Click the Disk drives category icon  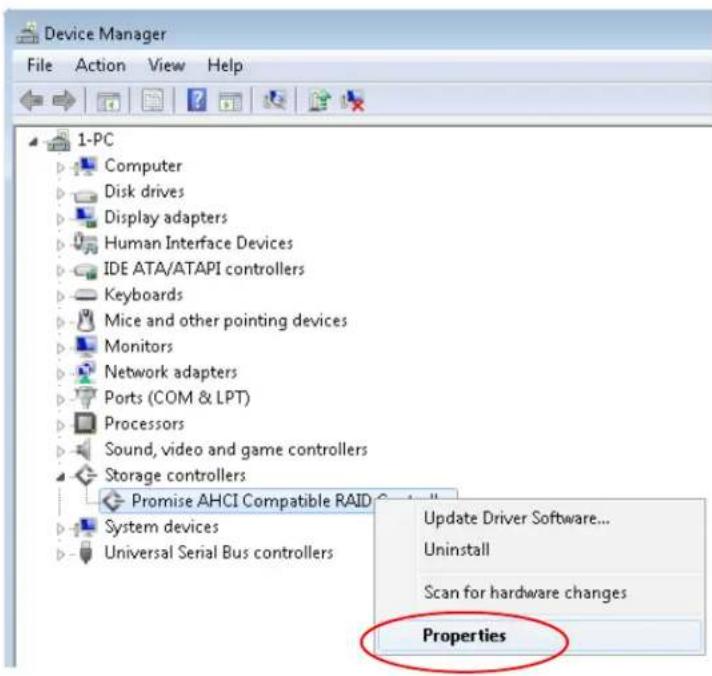click(x=85, y=195)
